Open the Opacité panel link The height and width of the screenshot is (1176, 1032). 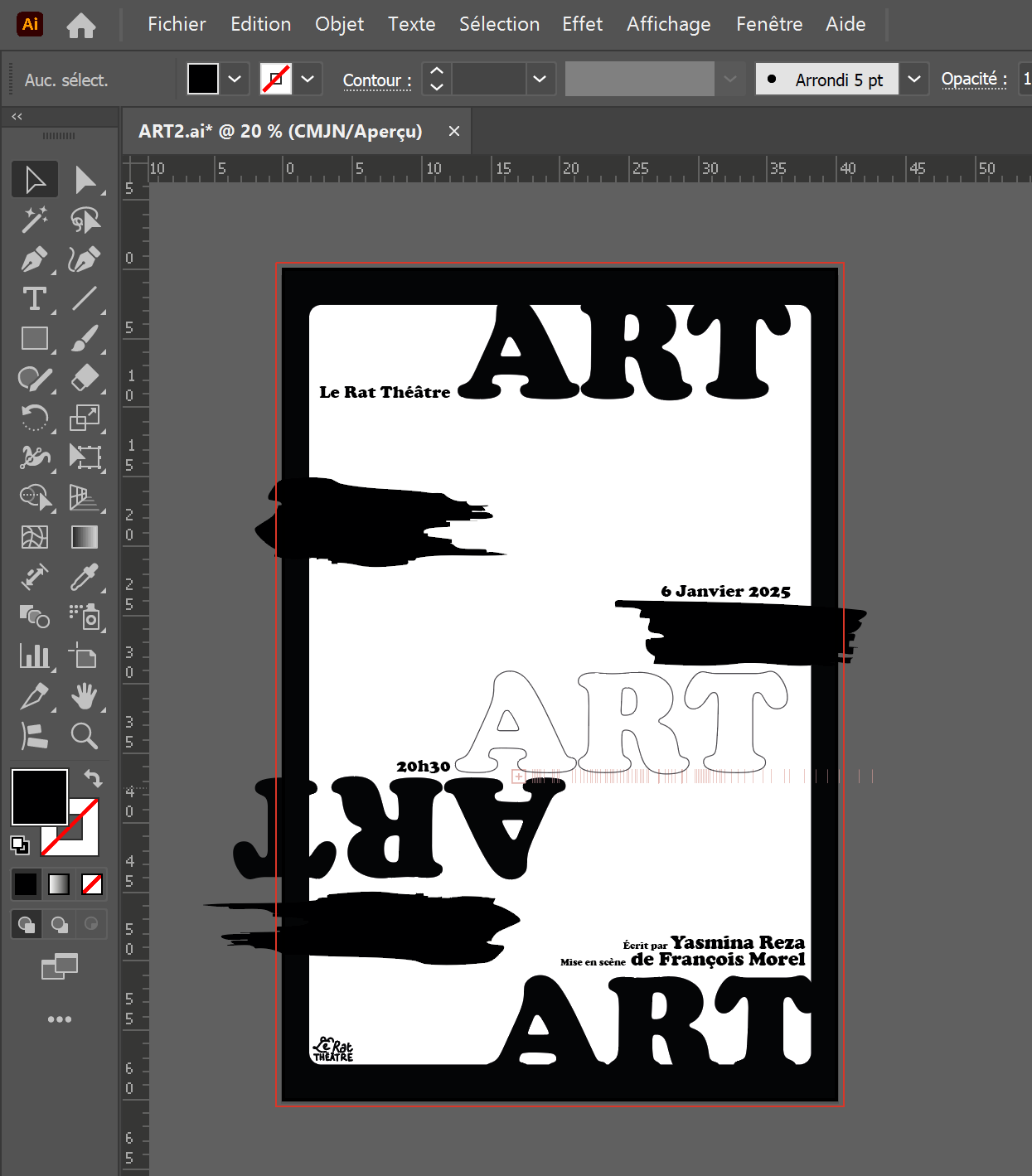coord(973,80)
